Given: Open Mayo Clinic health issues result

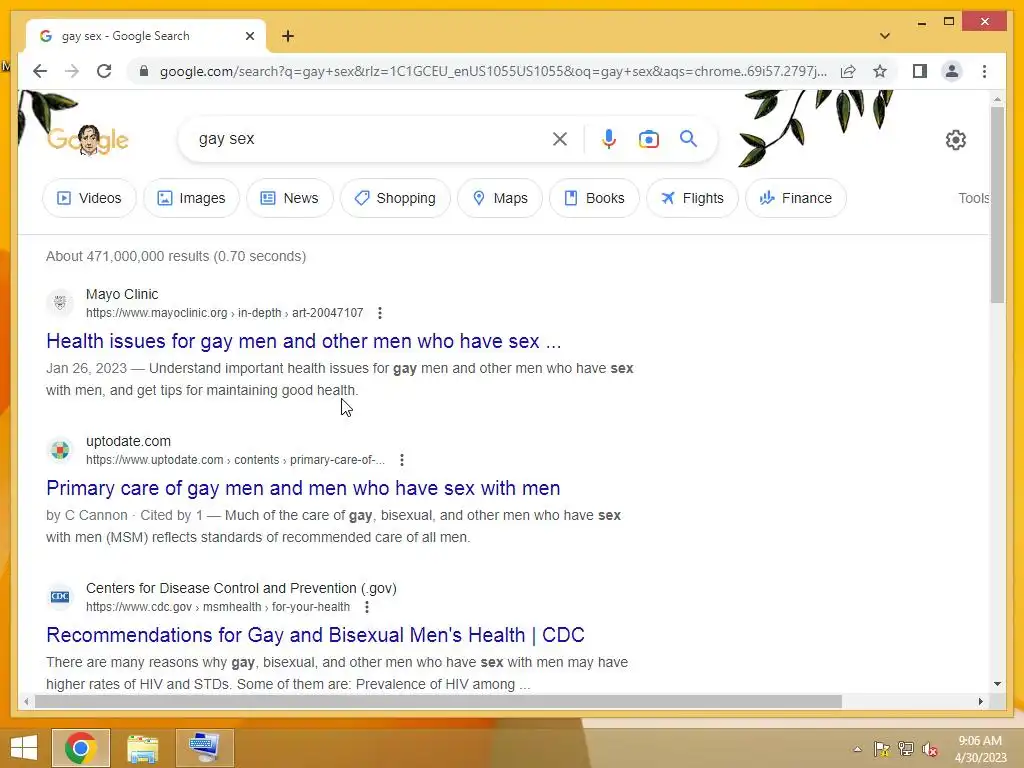Looking at the screenshot, I should [304, 341].
